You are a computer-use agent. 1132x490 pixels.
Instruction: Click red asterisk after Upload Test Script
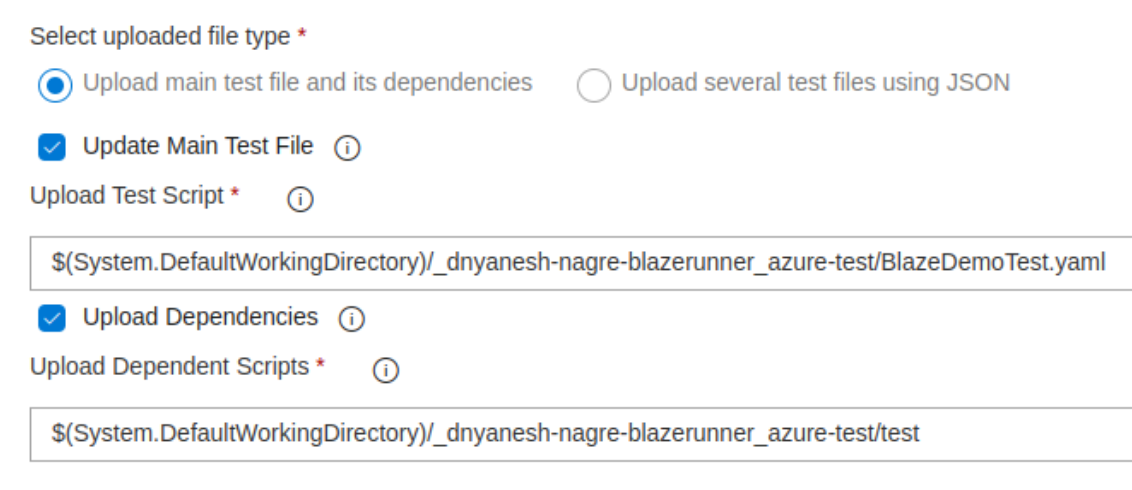pos(235,192)
